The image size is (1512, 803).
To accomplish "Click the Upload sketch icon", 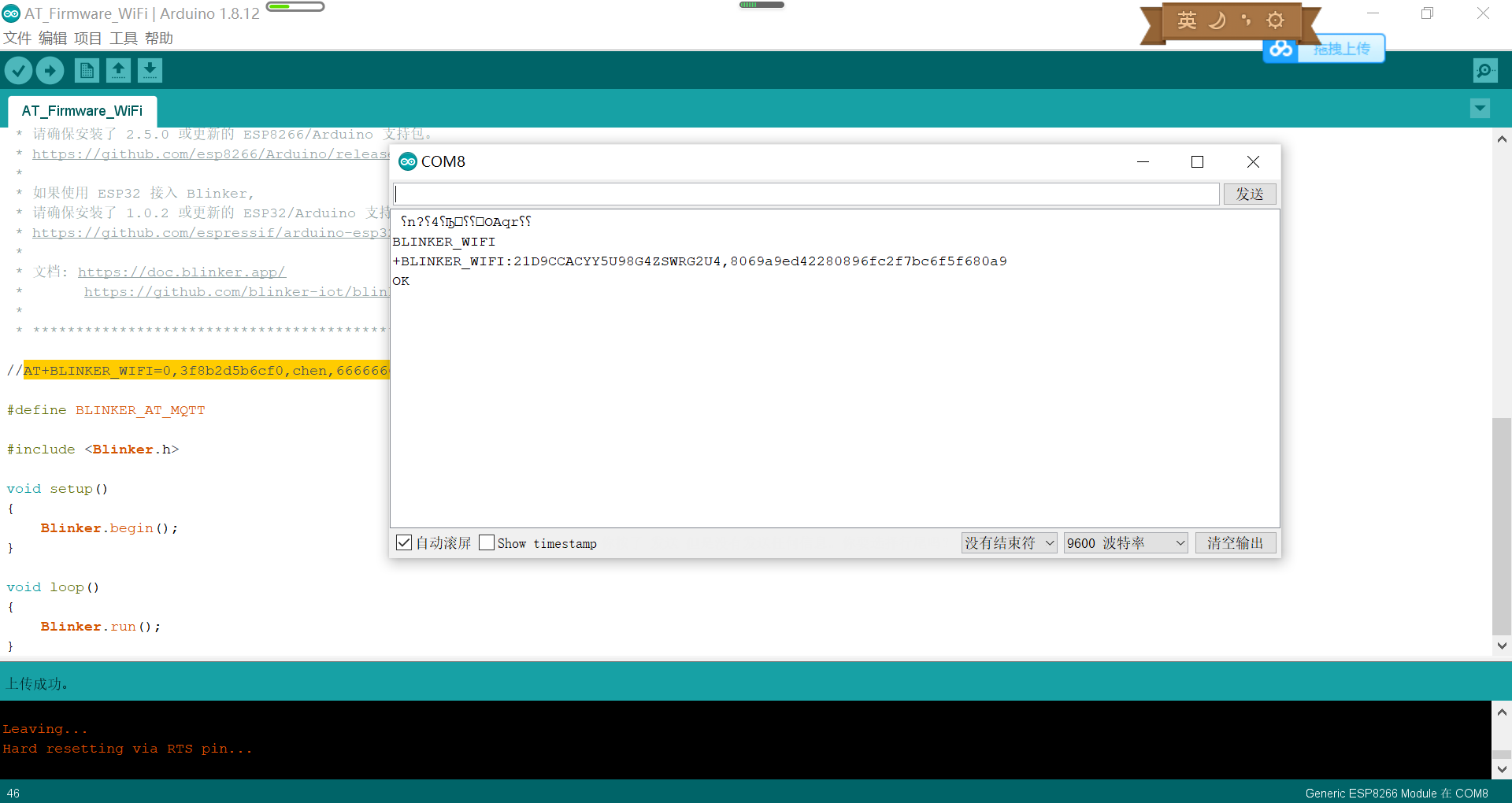I will click(x=50, y=70).
